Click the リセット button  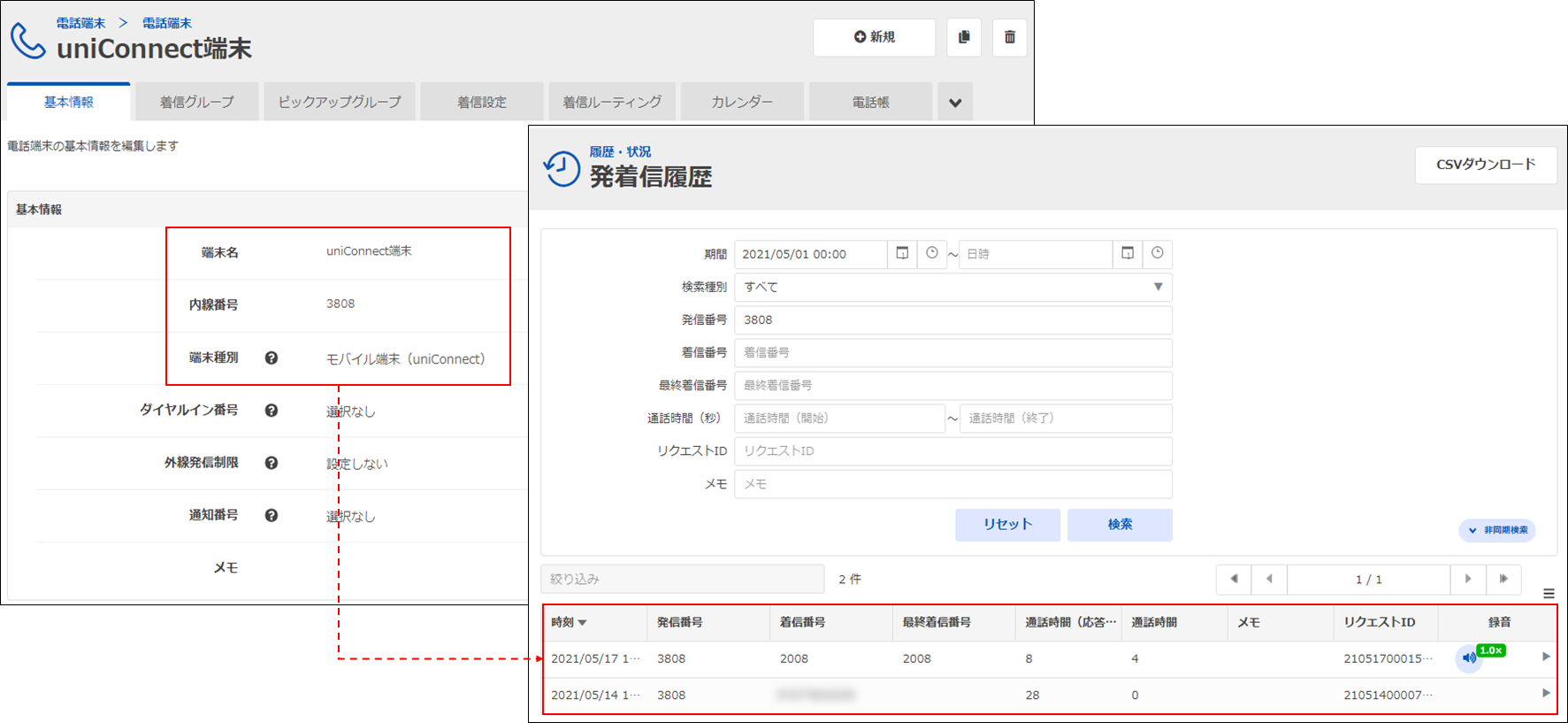click(1007, 525)
